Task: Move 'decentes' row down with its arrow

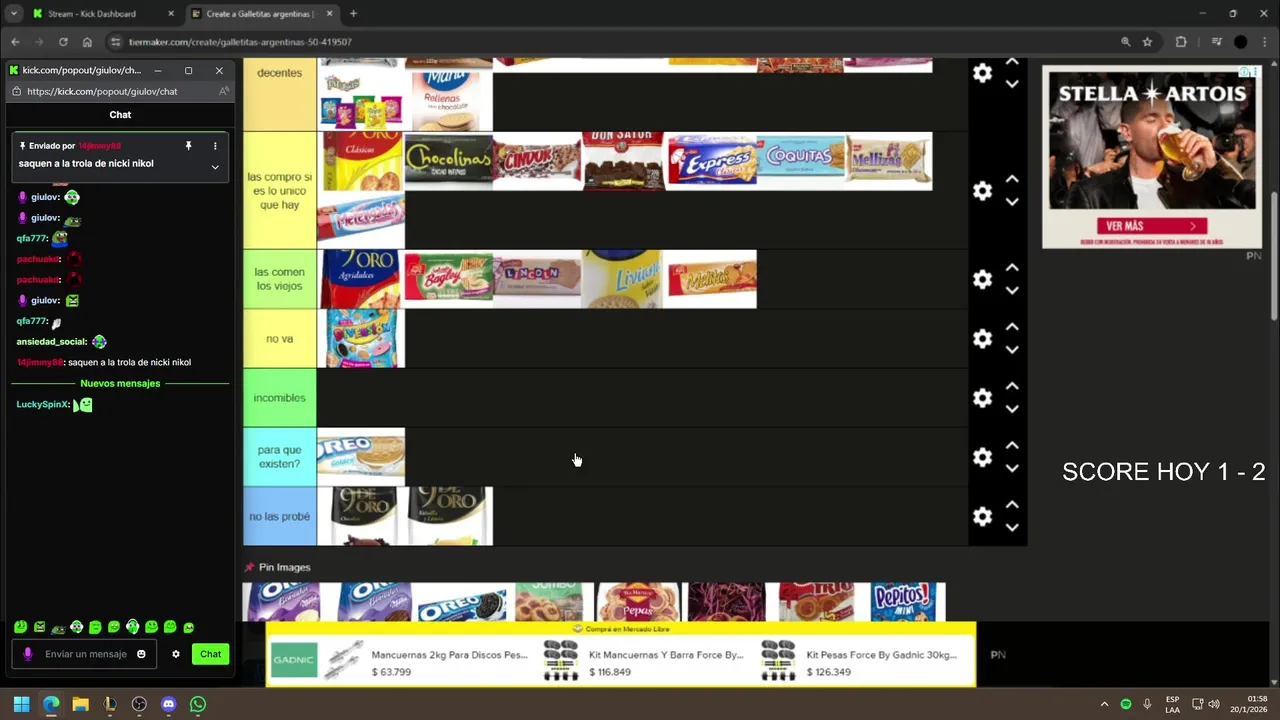Action: (x=1012, y=84)
